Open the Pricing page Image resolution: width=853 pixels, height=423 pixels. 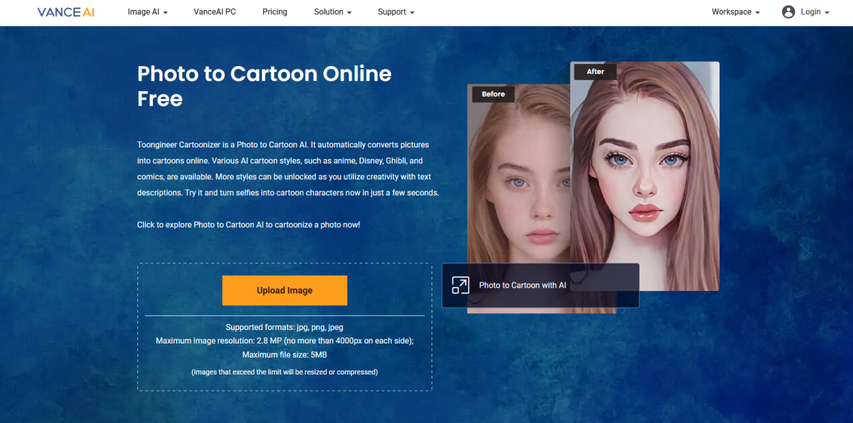tap(274, 12)
